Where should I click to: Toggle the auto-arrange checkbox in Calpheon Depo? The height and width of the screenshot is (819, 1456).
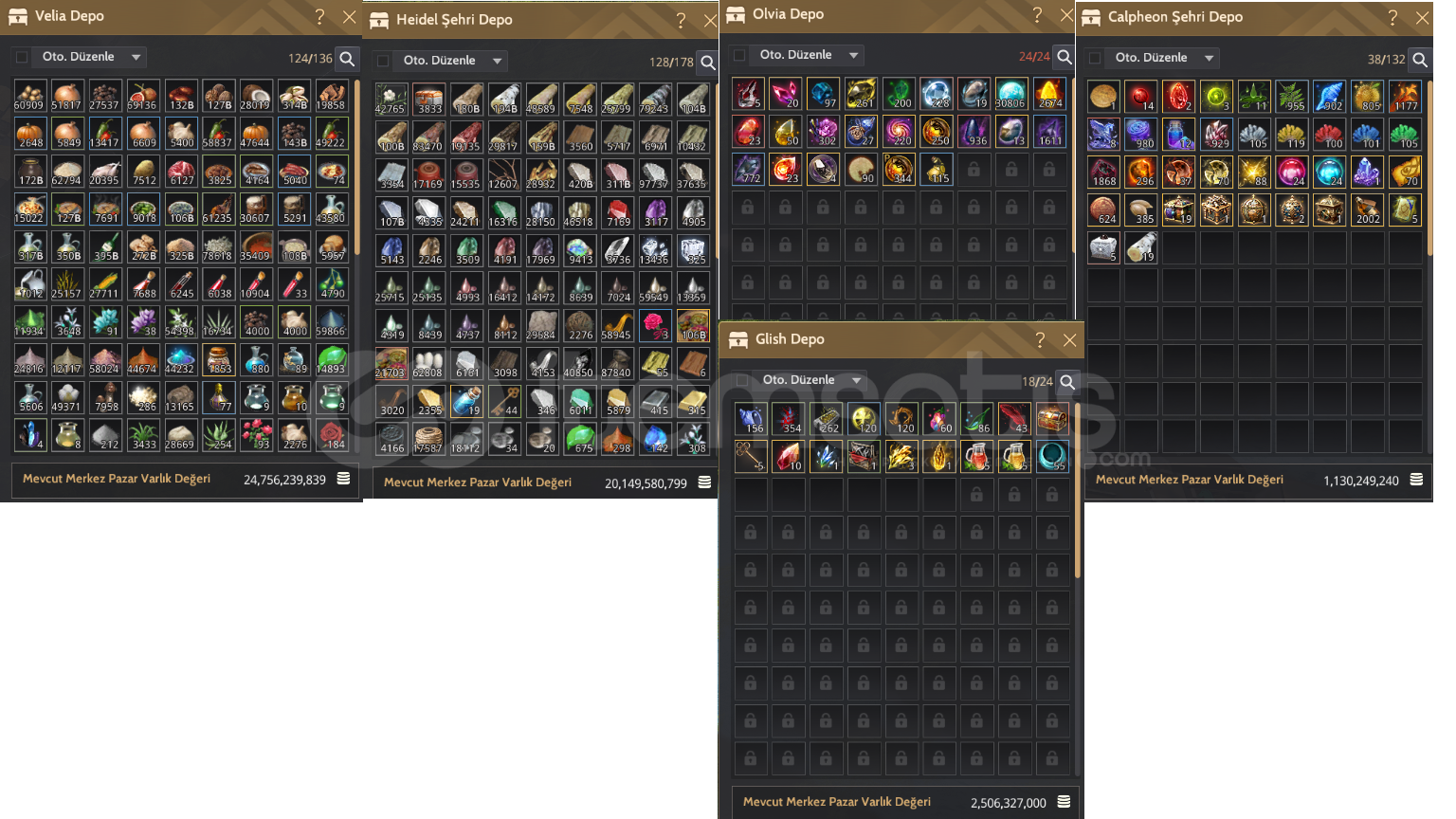click(x=1095, y=58)
